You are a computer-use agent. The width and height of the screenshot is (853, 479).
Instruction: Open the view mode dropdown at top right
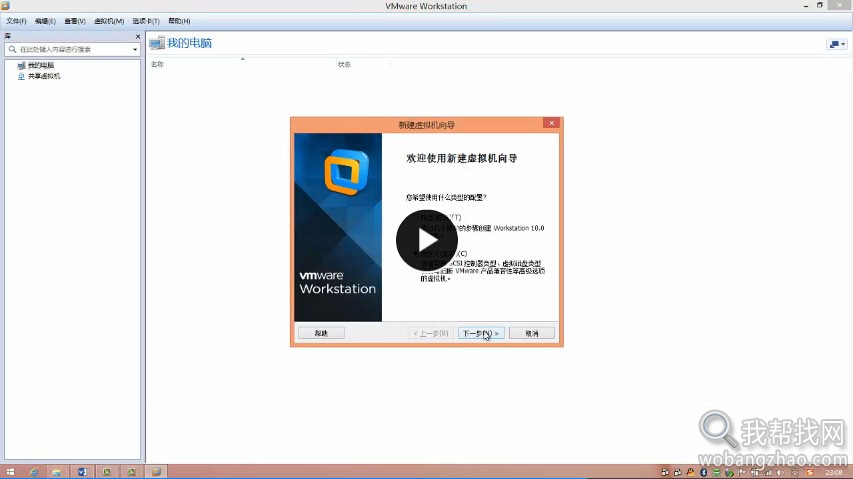pos(836,44)
